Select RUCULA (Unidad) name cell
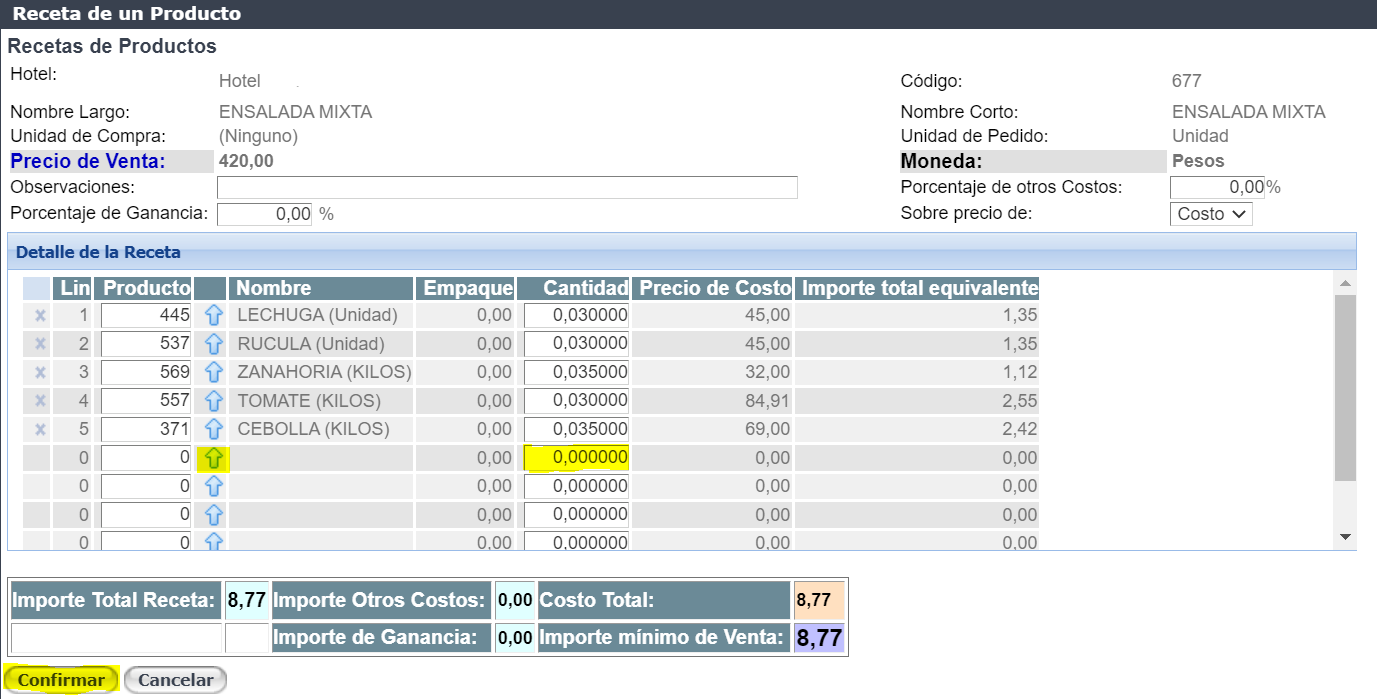Viewport: 1377px width, 699px height. pos(321,344)
